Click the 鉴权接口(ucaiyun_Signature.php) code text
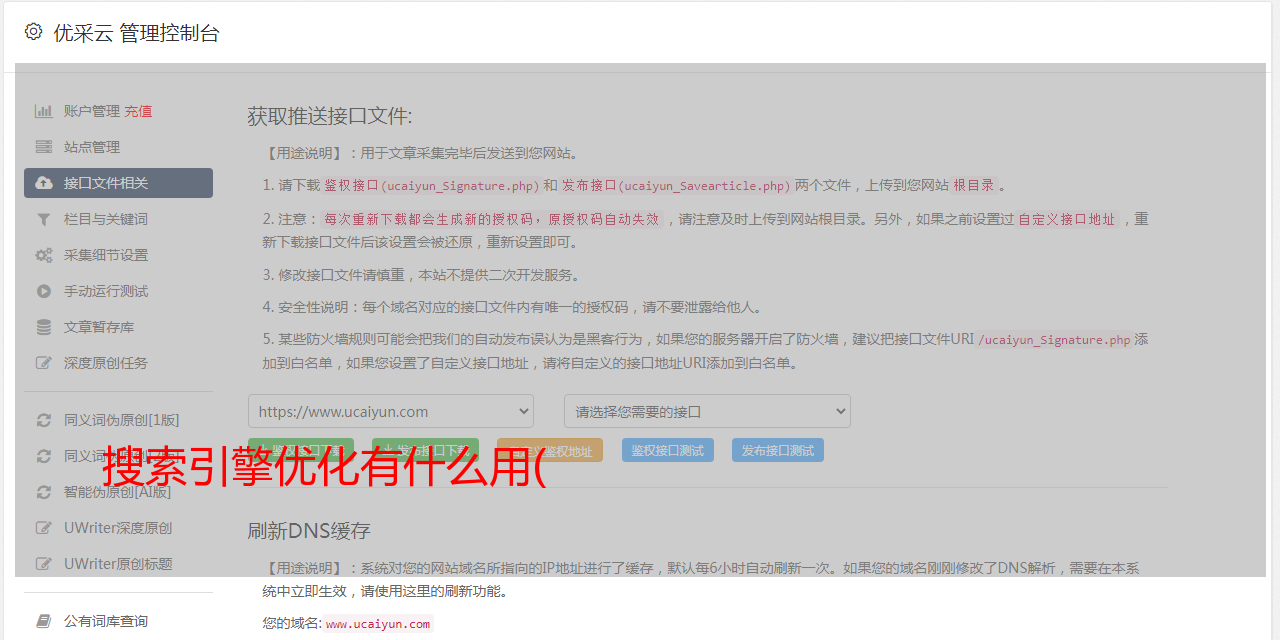Screen dimensions: 1280x640 click(x=431, y=185)
